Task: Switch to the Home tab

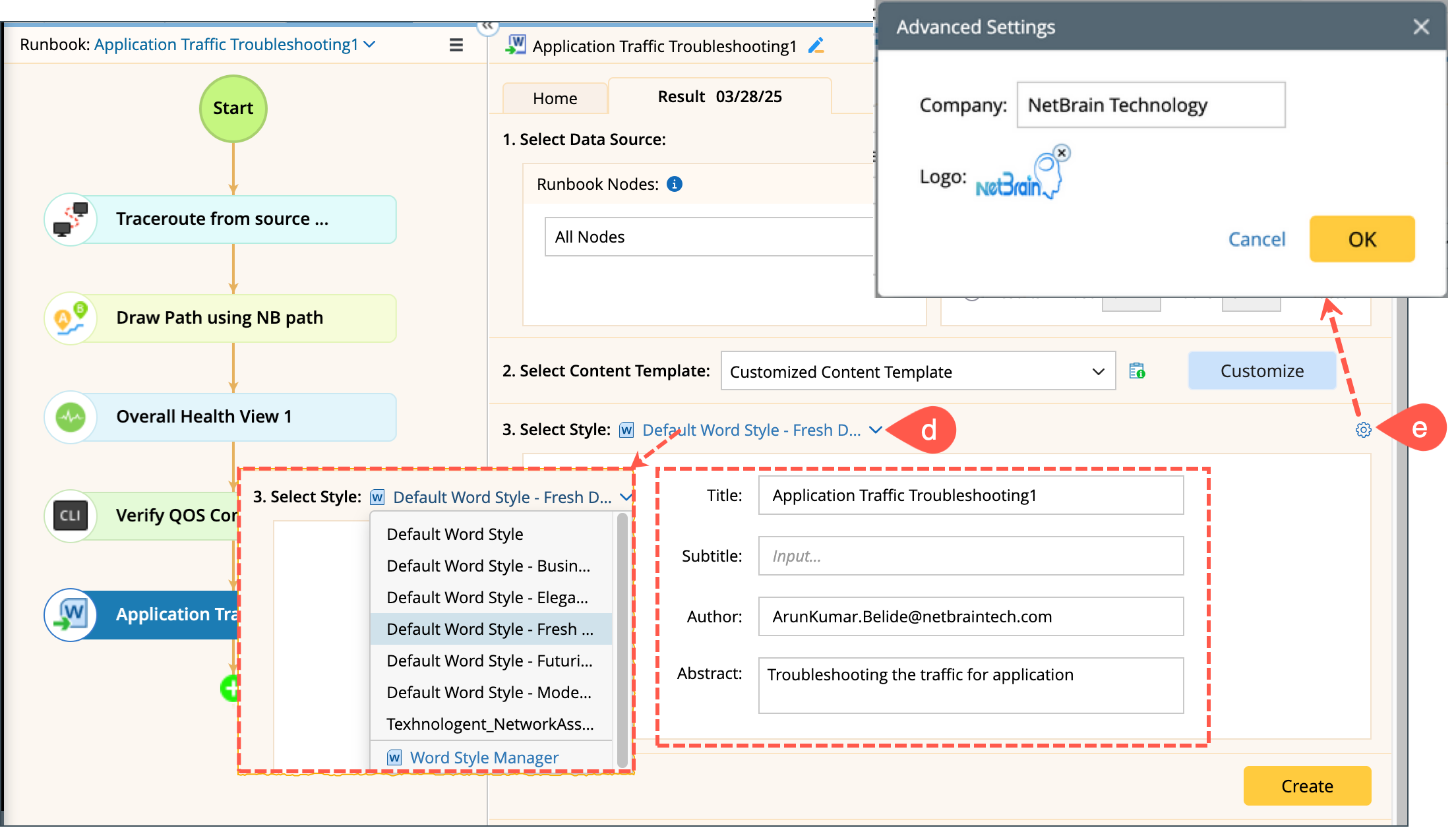Action: click(555, 98)
